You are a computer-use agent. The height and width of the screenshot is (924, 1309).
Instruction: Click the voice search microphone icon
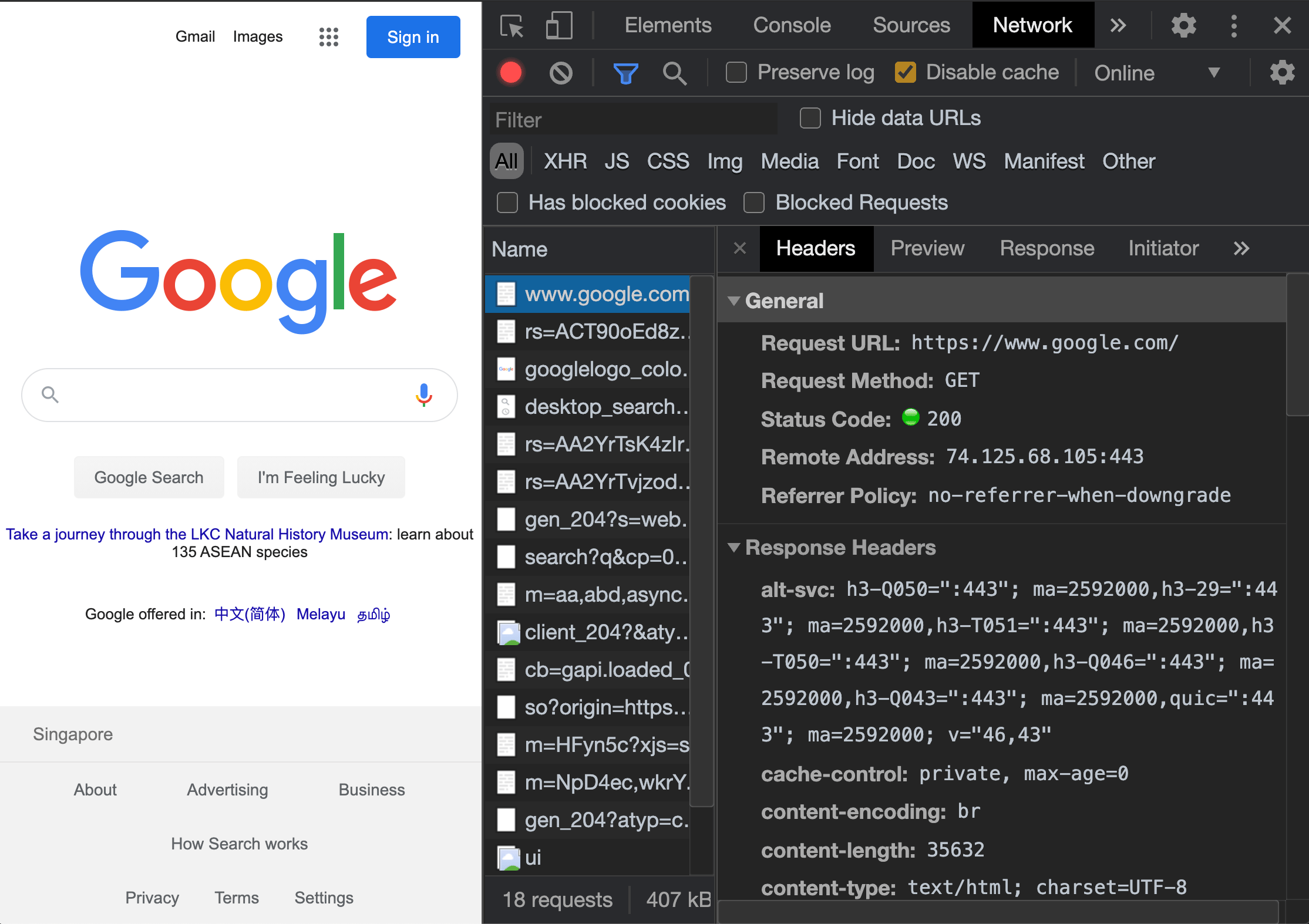point(424,395)
